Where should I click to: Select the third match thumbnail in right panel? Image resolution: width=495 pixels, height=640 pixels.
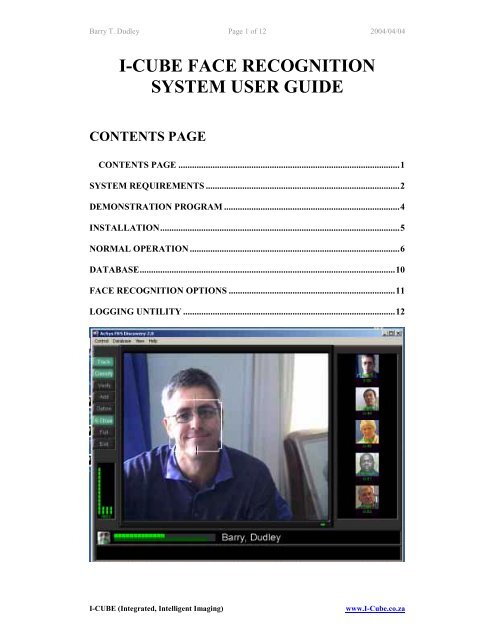pyautogui.click(x=367, y=431)
